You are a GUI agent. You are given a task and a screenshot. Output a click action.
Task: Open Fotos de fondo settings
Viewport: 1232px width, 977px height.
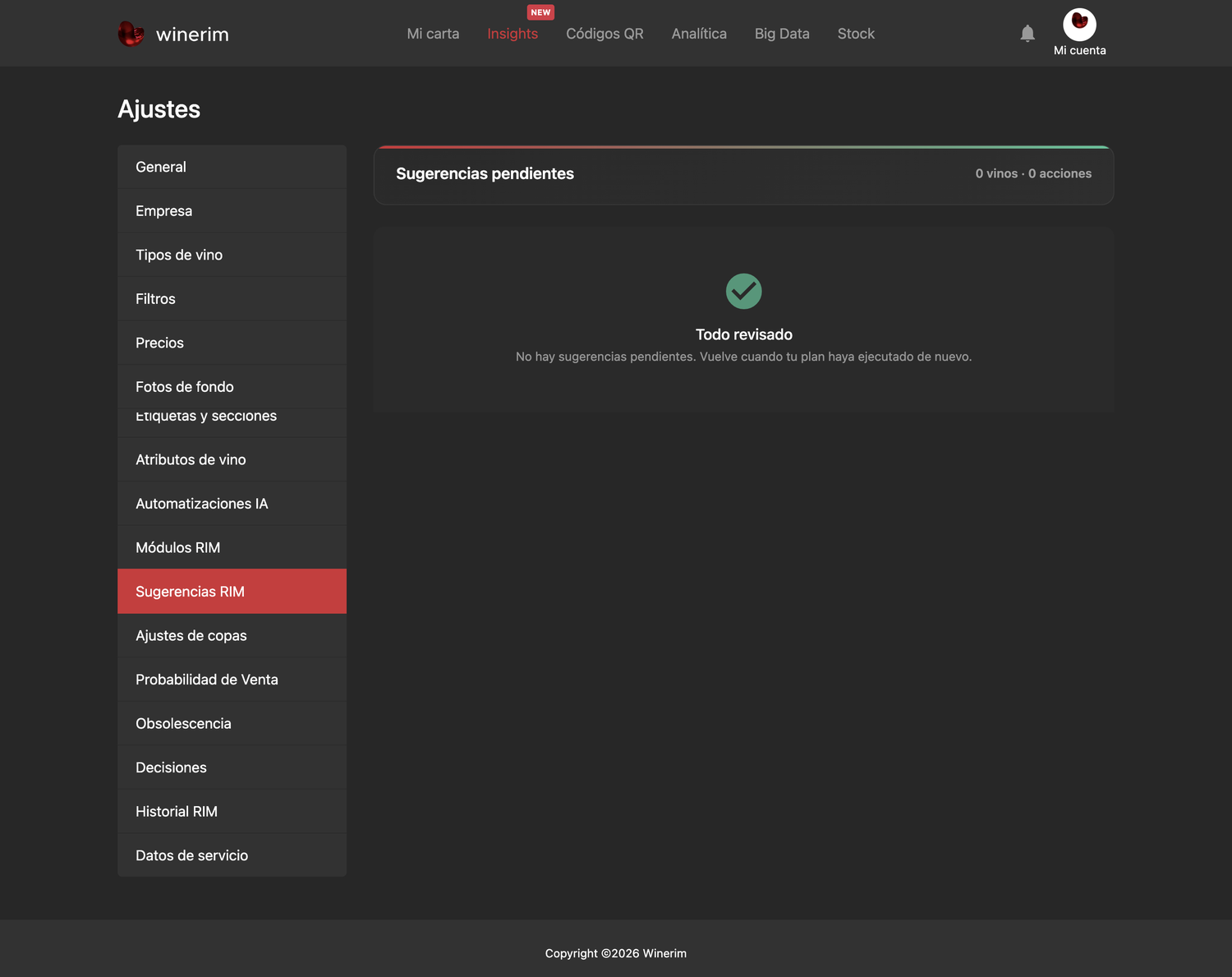pyautogui.click(x=232, y=387)
